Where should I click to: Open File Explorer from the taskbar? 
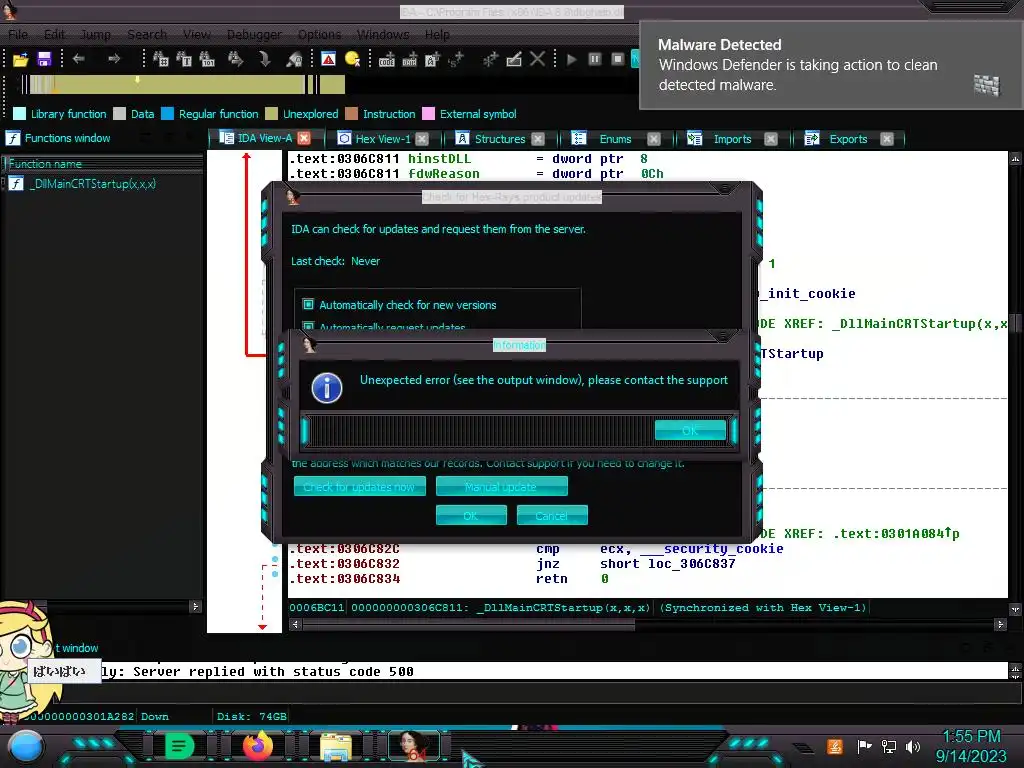point(336,746)
